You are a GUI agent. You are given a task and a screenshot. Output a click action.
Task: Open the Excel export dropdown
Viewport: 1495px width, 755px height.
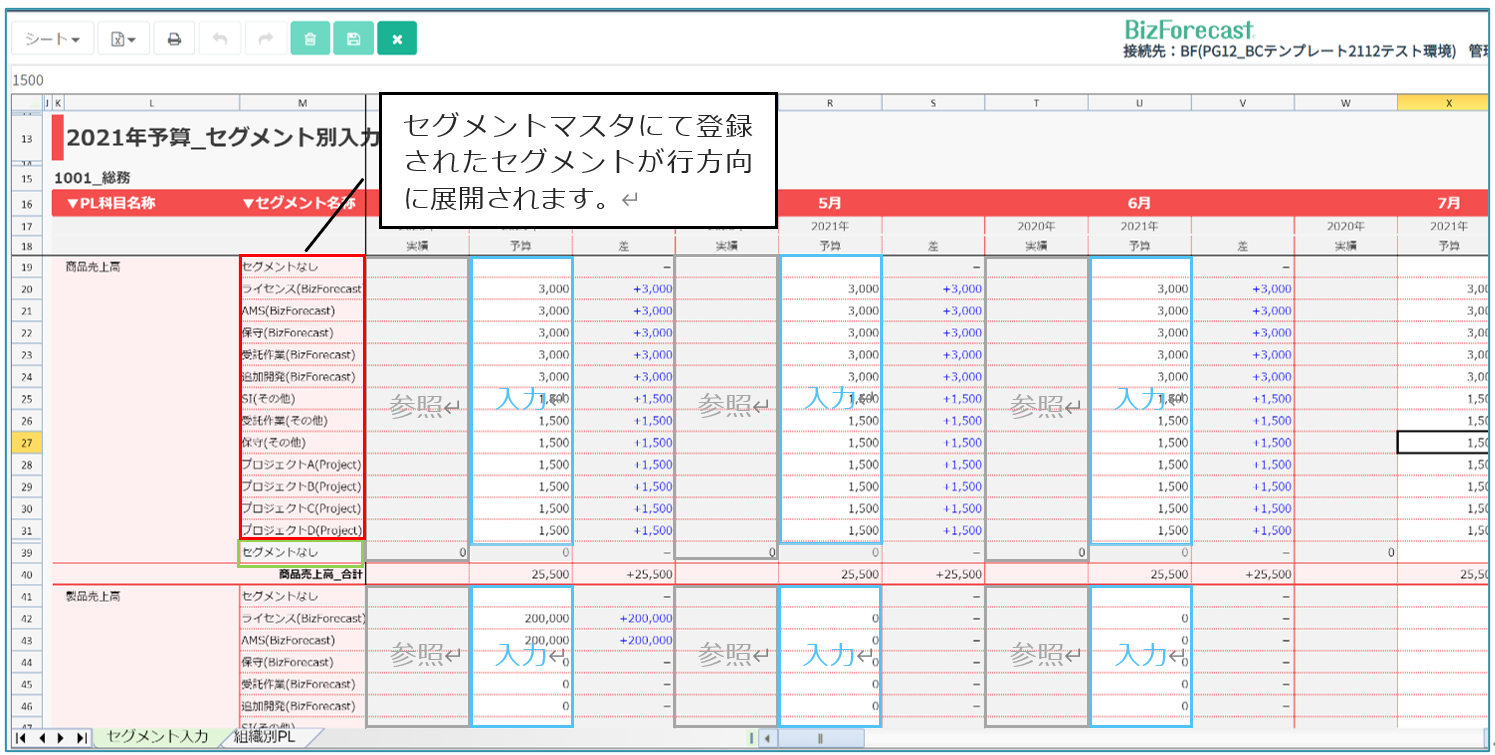click(x=123, y=39)
